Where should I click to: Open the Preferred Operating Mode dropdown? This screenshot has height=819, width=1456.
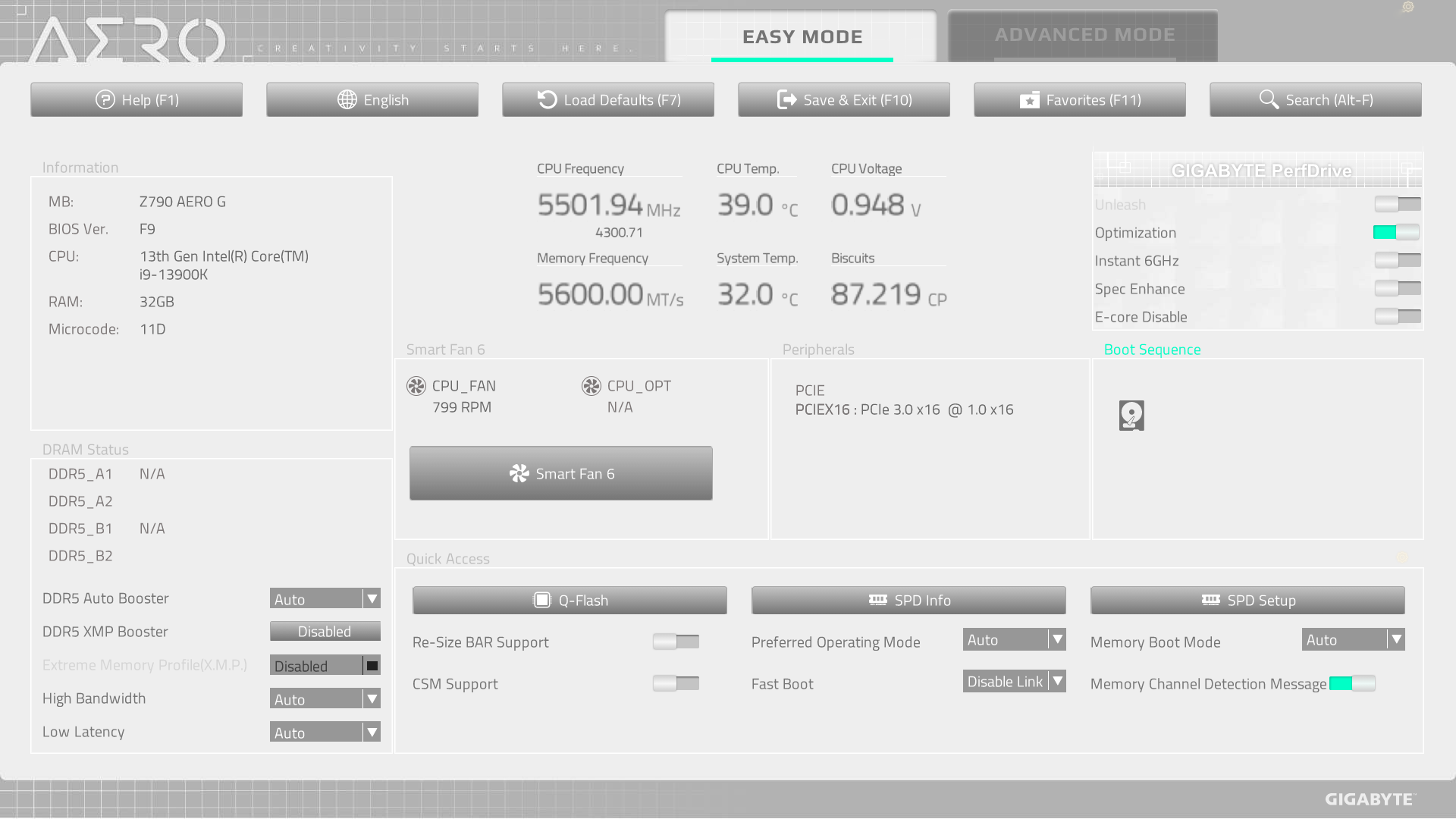[x=1015, y=640]
